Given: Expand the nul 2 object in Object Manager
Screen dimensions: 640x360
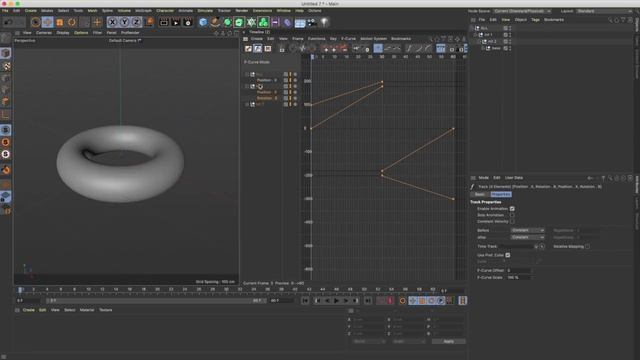Looking at the screenshot, I should point(479,42).
